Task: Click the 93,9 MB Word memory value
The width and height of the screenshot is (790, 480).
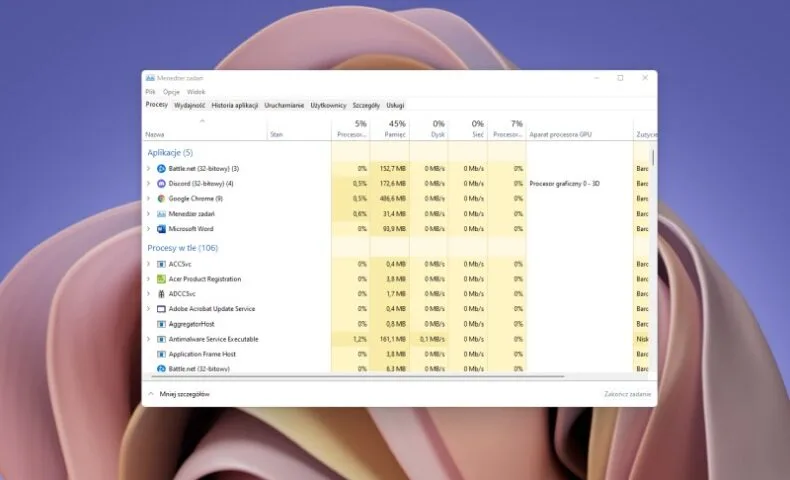Action: [x=394, y=229]
